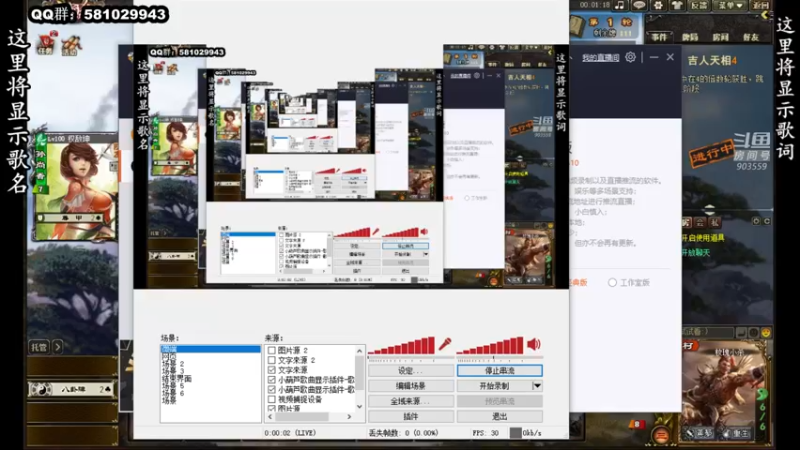This screenshot has width=800, height=450.
Task: Toggle the bottom 图片源 source checkbox
Action: tap(272, 408)
